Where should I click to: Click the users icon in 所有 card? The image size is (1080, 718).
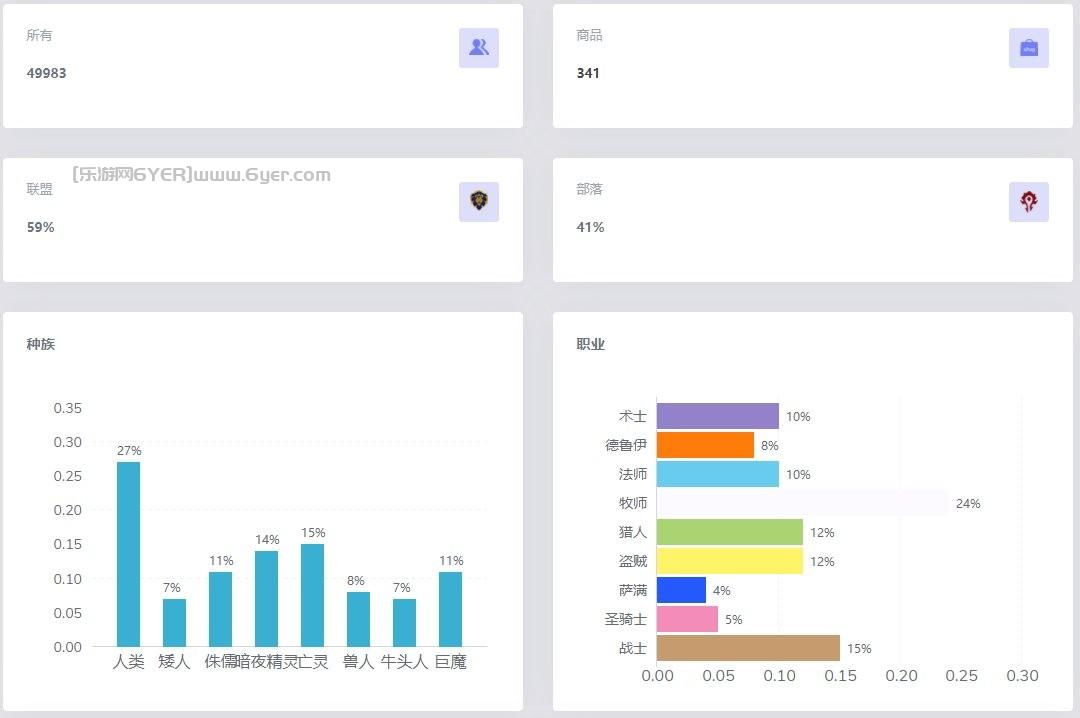tap(478, 48)
